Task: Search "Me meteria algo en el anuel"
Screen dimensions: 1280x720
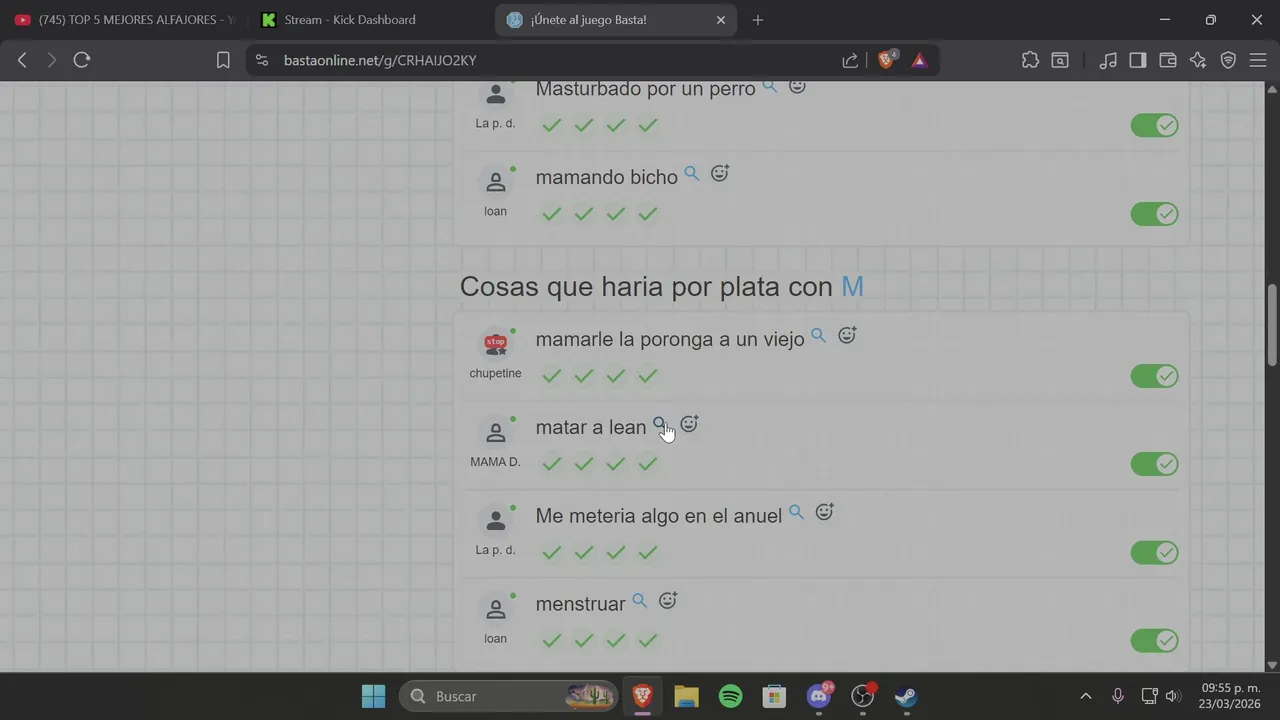Action: [x=796, y=512]
